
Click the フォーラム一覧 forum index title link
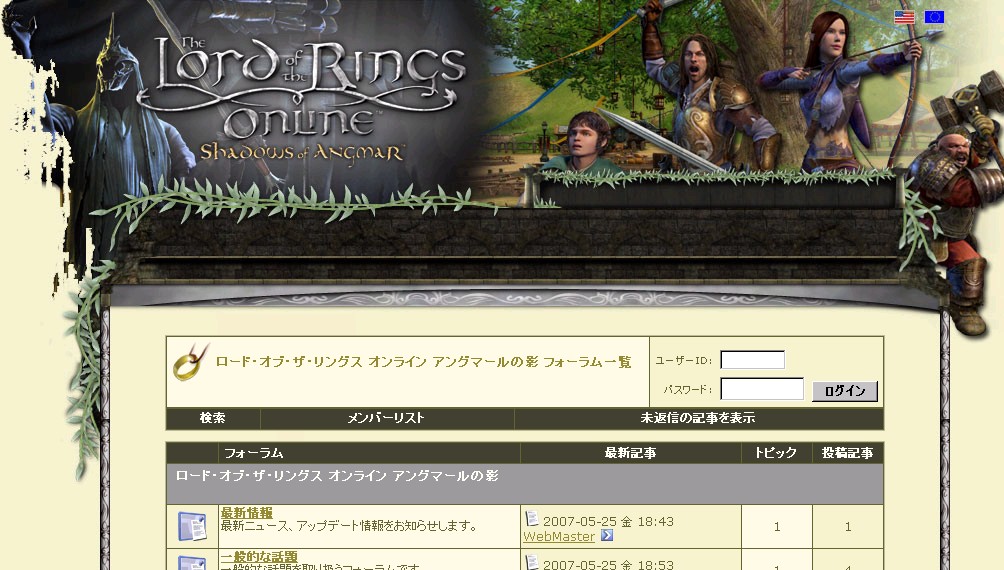[423, 362]
